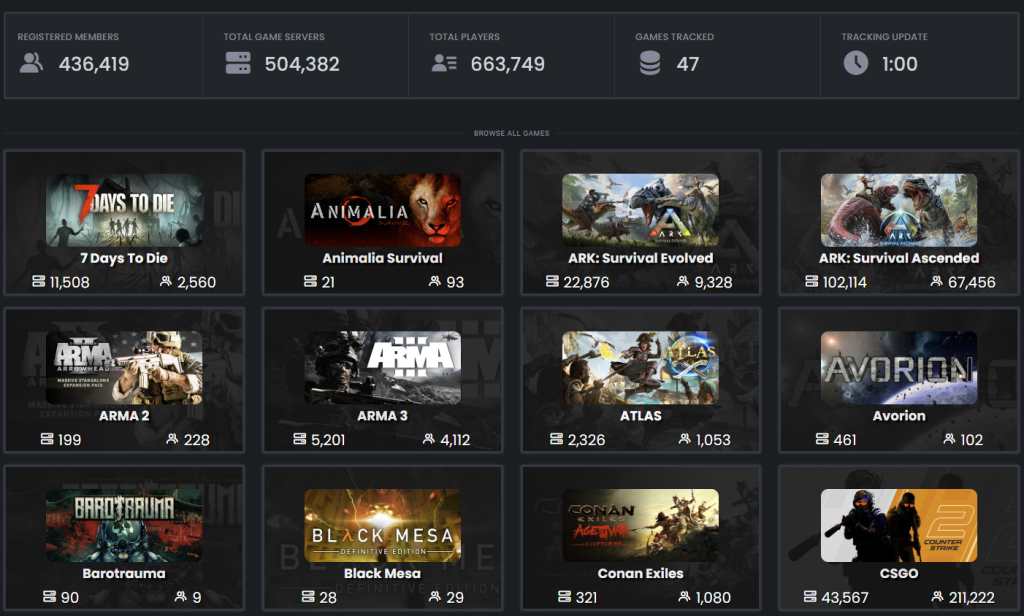This screenshot has height=616, width=1024.
Task: Click the ARK: Survival Evolved player-count icon
Action: (x=683, y=281)
